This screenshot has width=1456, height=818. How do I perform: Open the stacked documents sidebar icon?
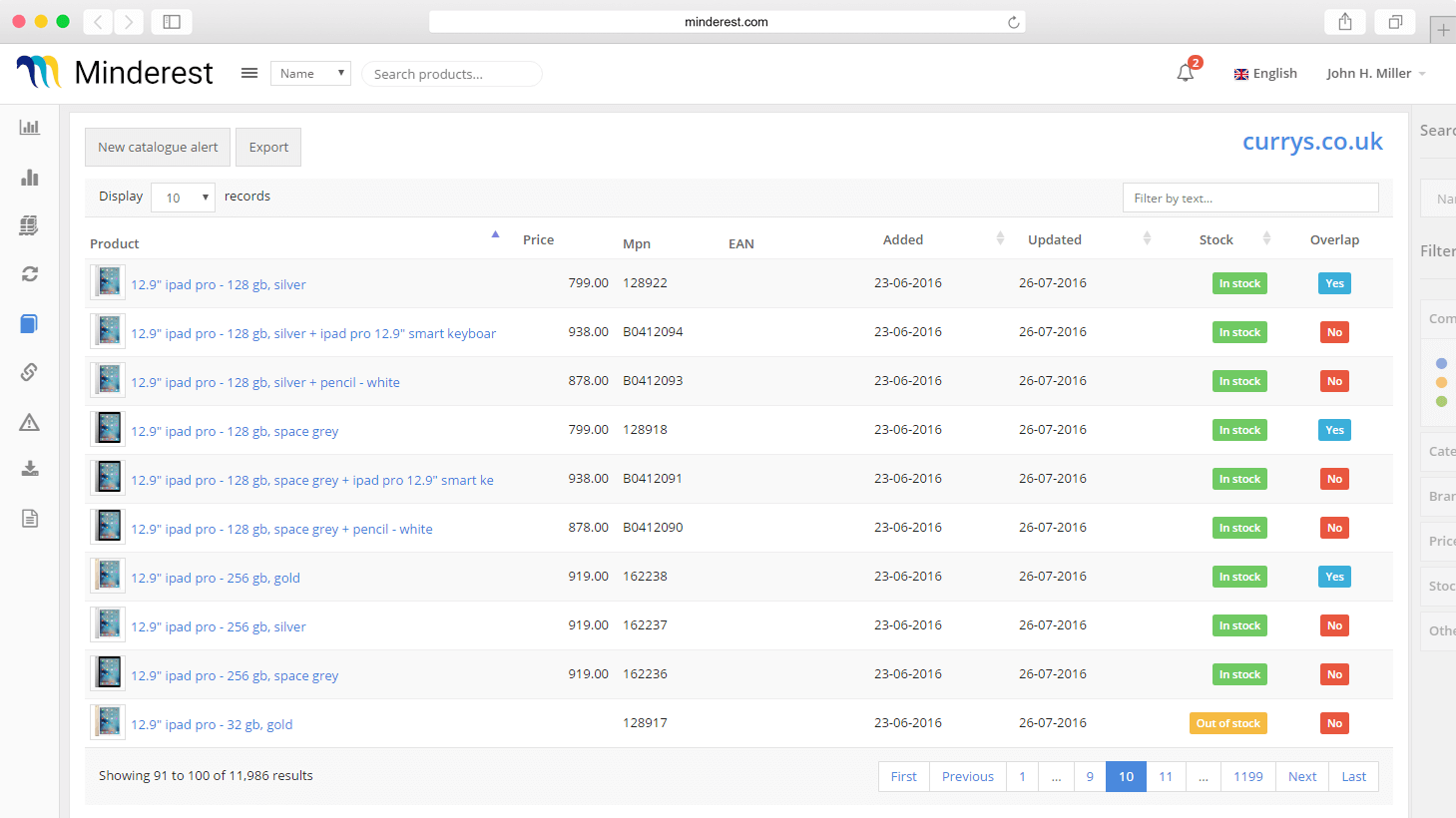[29, 225]
